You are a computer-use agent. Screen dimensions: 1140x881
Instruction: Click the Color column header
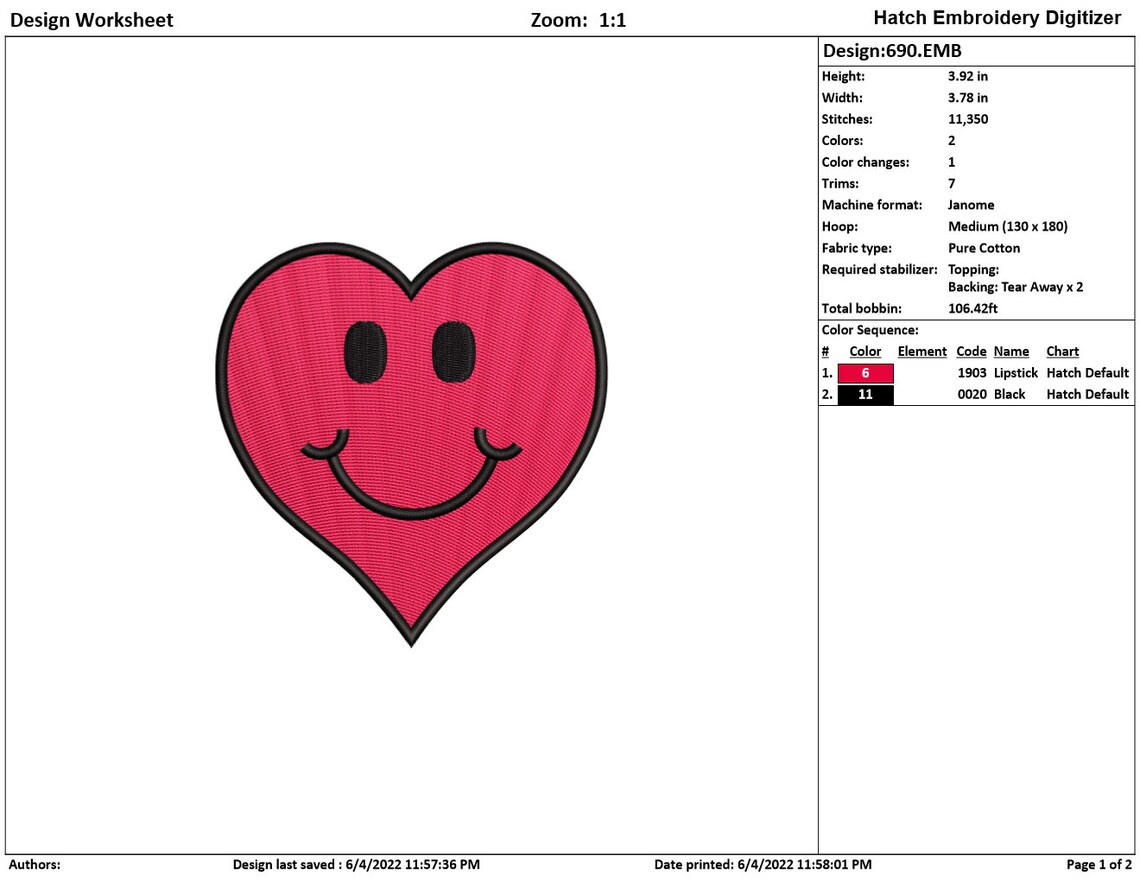click(x=864, y=351)
